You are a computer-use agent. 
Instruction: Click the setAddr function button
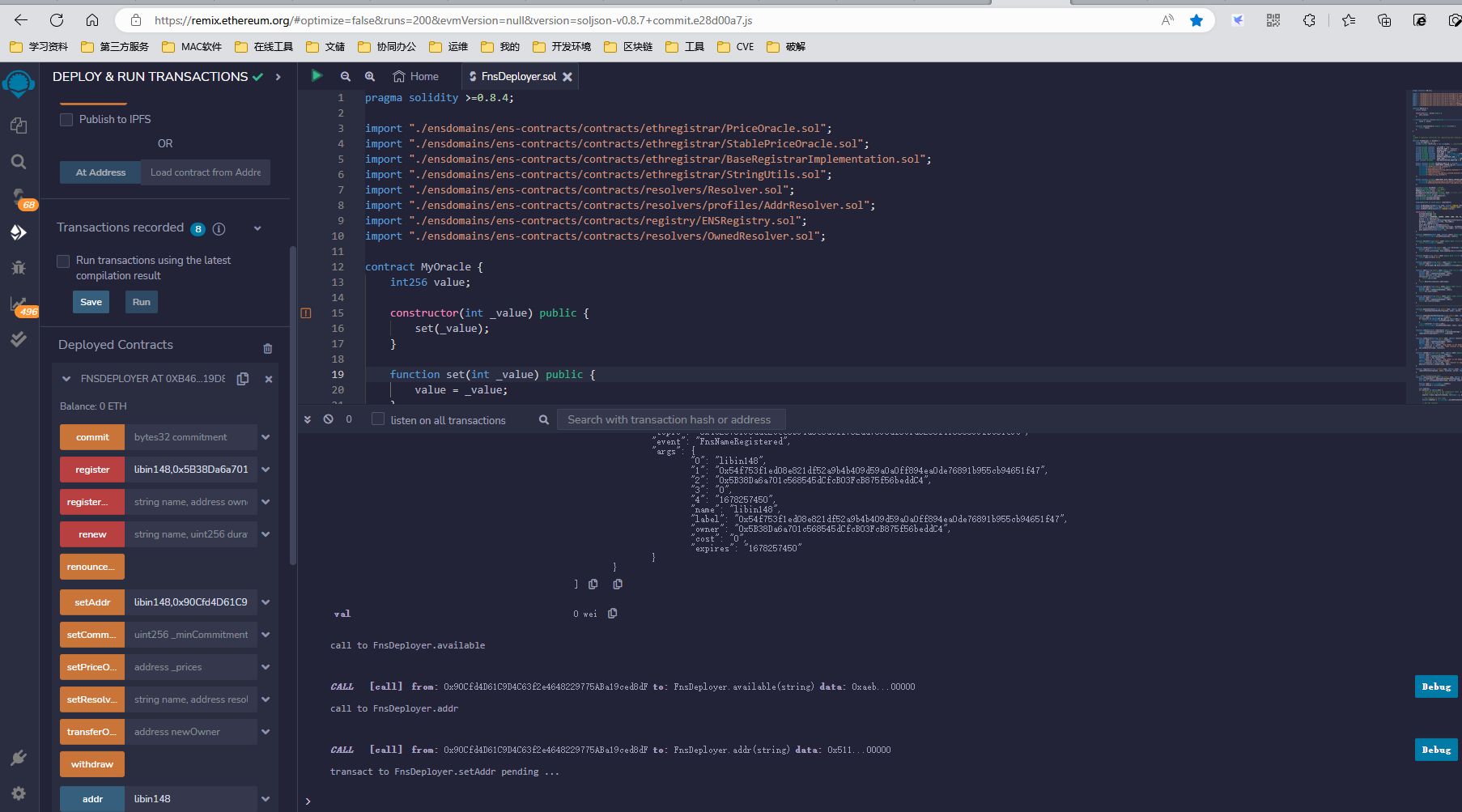[x=92, y=602]
